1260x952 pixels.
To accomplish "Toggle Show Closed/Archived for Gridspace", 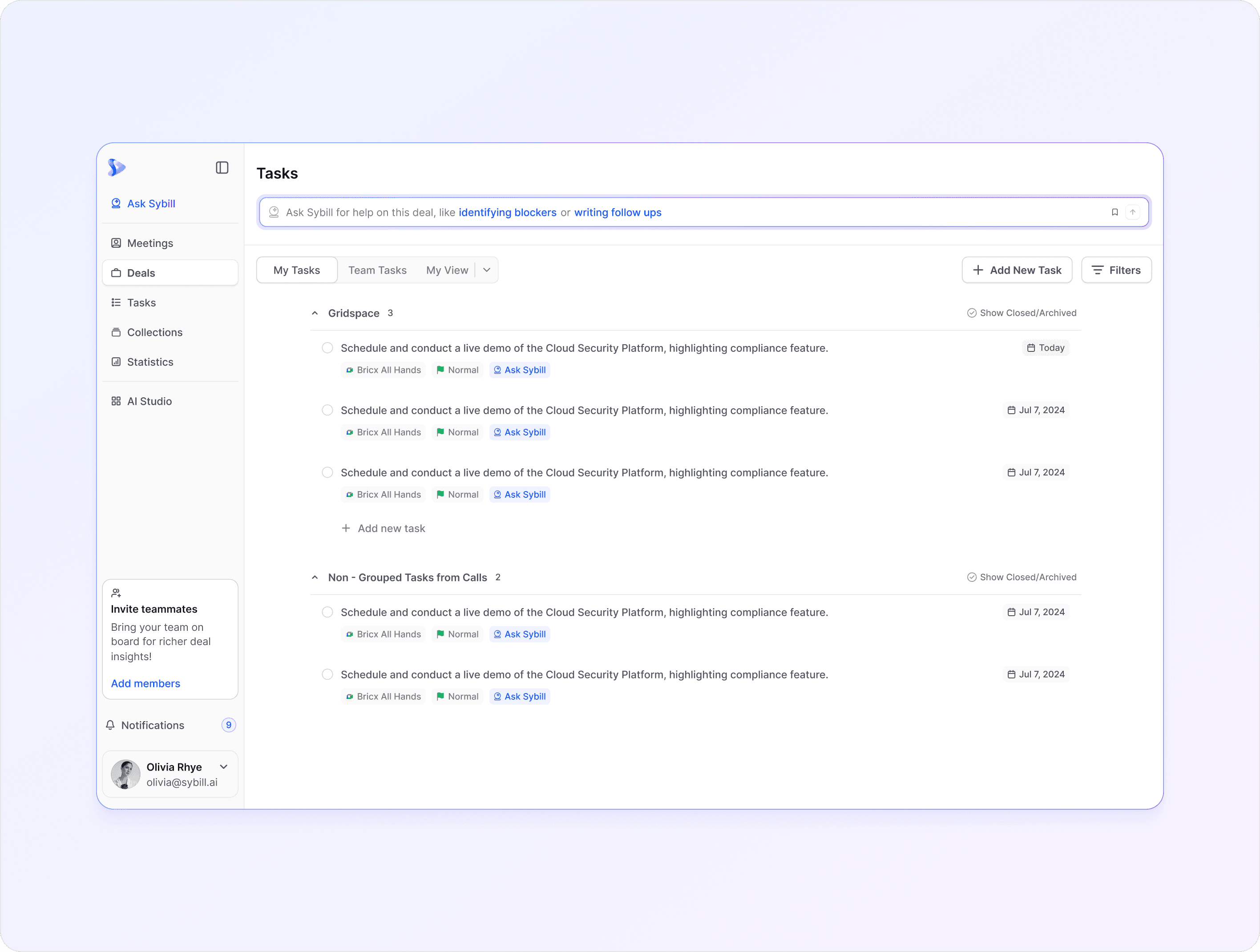I will [1022, 313].
